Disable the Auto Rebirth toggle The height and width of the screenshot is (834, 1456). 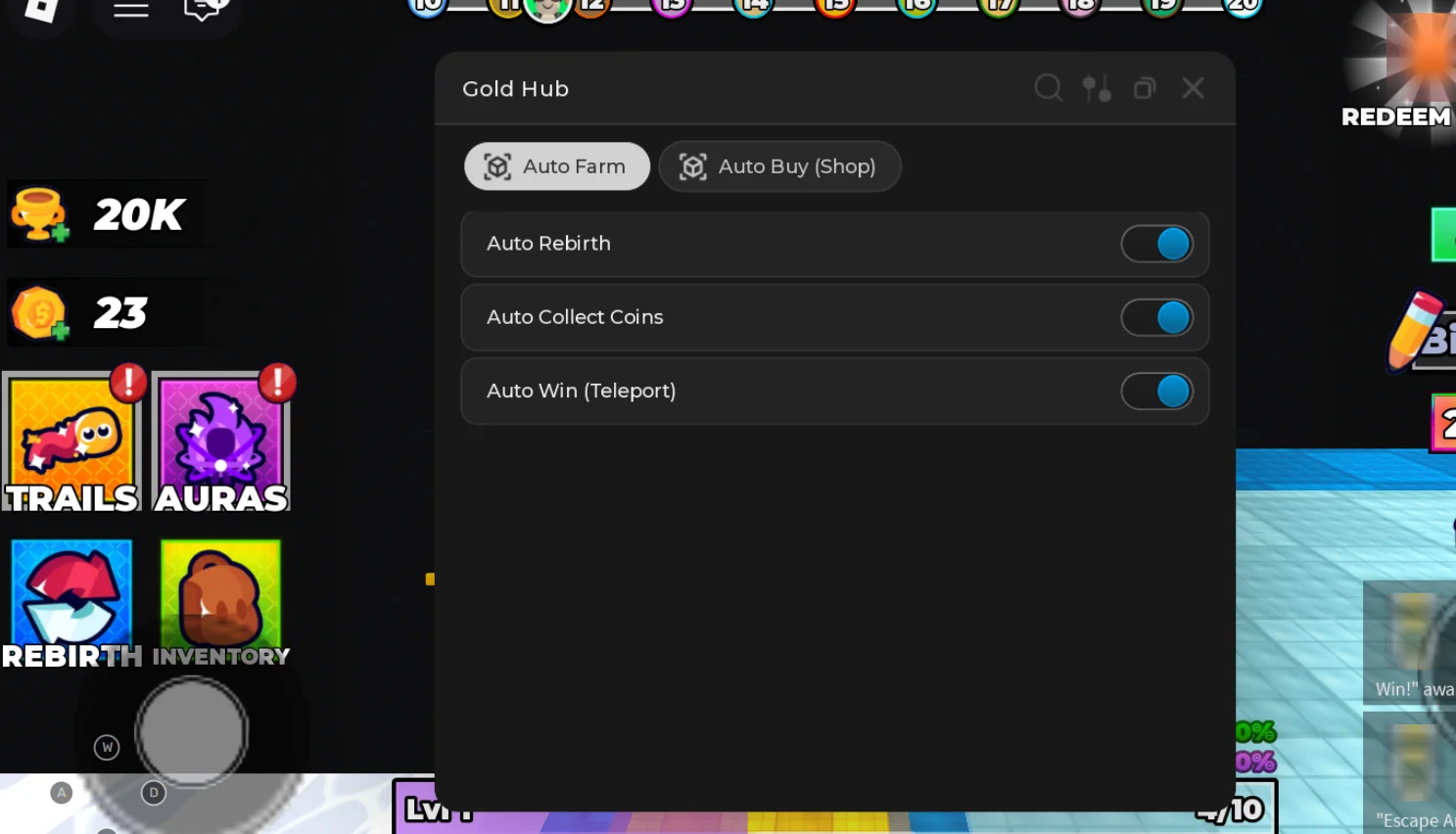point(1156,244)
